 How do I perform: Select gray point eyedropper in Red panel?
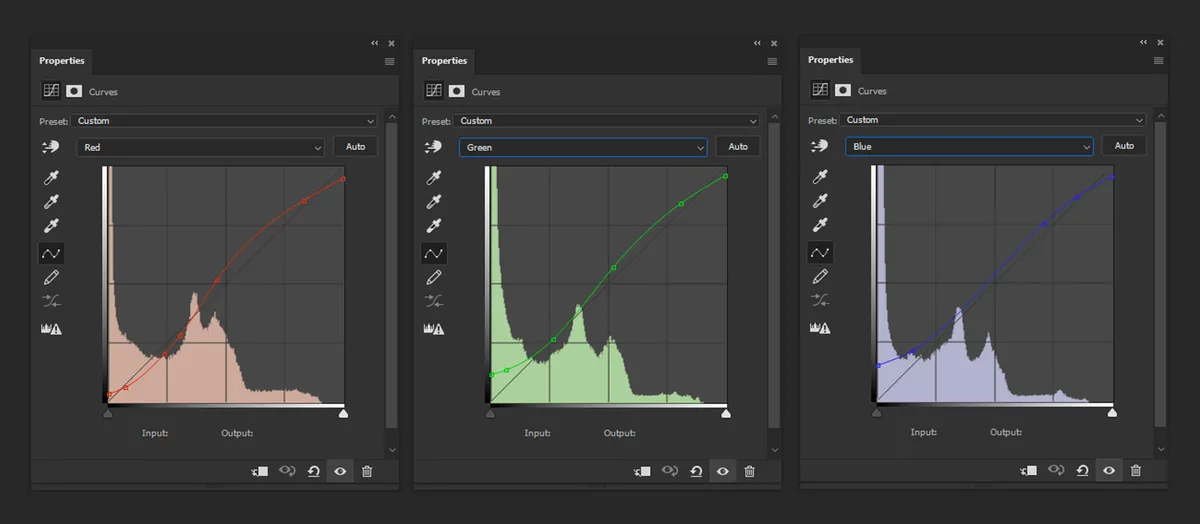(51, 202)
